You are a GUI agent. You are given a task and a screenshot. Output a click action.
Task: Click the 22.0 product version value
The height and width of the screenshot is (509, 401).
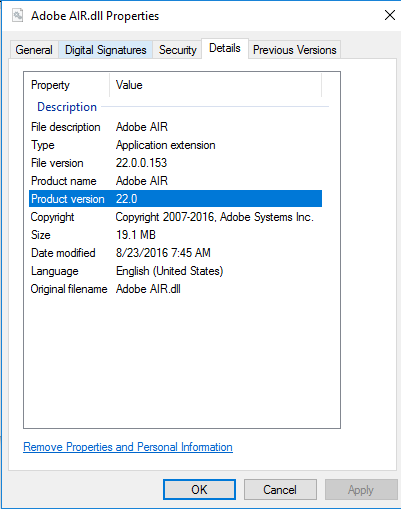(126, 199)
